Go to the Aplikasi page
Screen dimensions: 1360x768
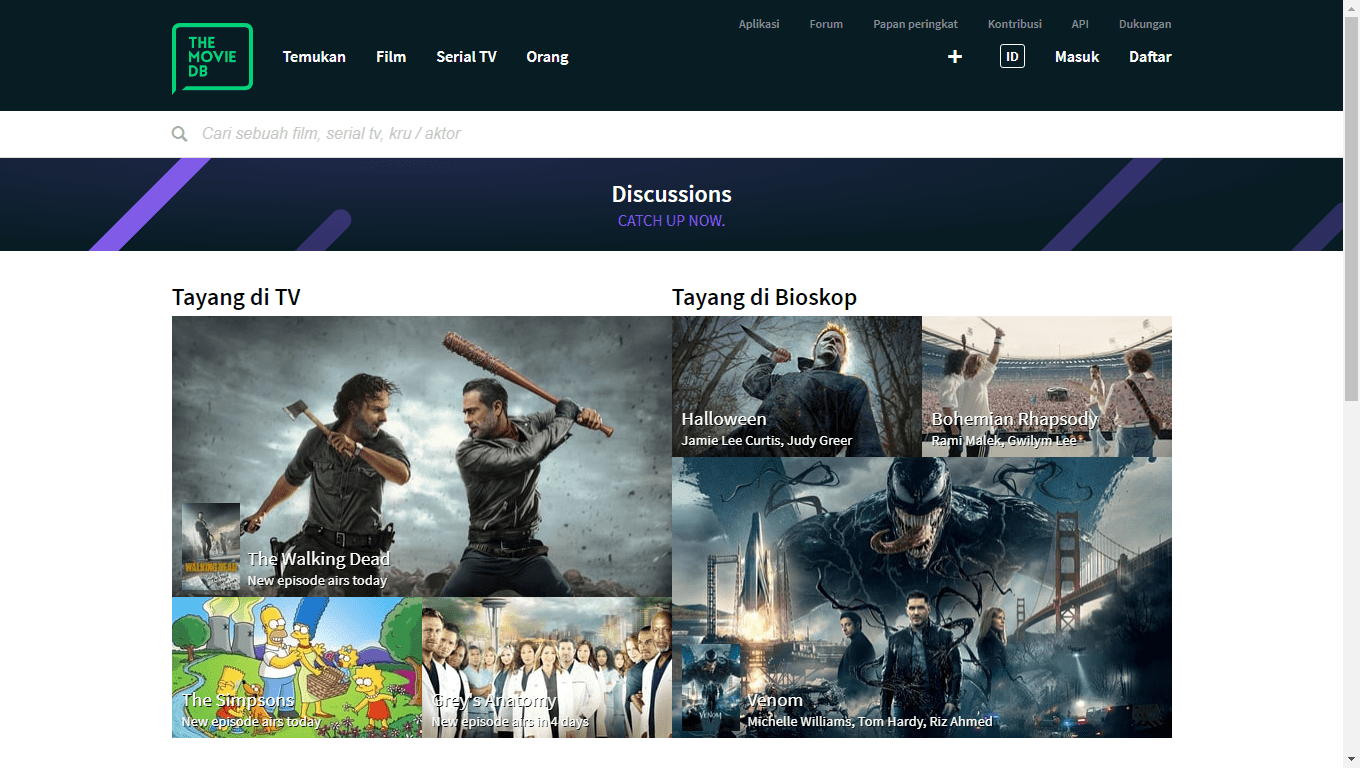coord(759,24)
